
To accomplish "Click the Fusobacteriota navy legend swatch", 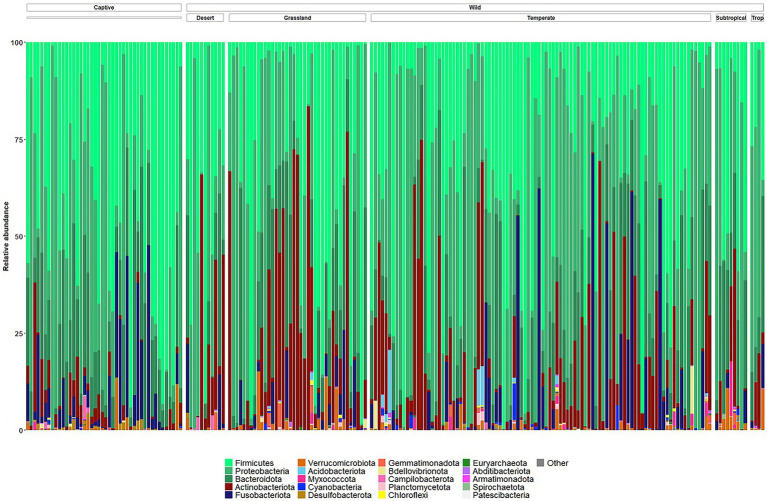I will [228, 495].
